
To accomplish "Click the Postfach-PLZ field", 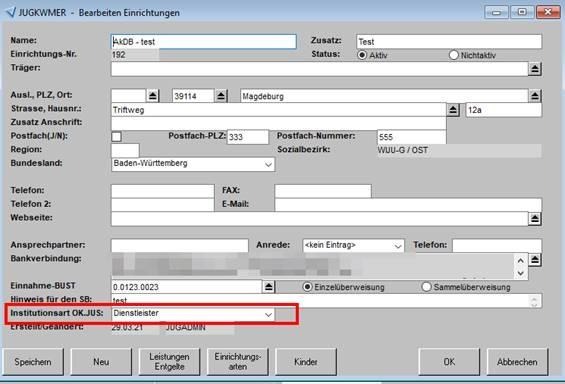I will [248, 137].
